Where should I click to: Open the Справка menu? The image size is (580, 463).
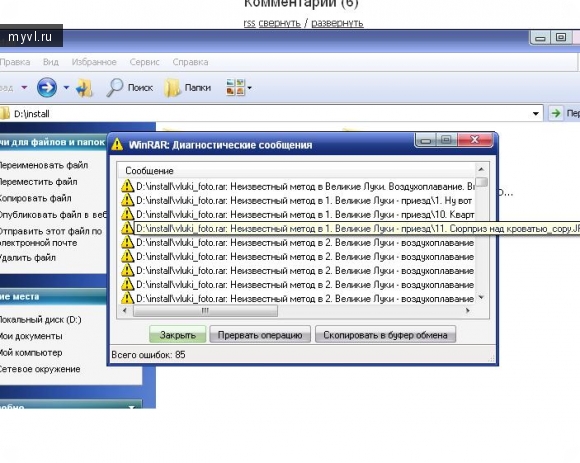pos(190,62)
